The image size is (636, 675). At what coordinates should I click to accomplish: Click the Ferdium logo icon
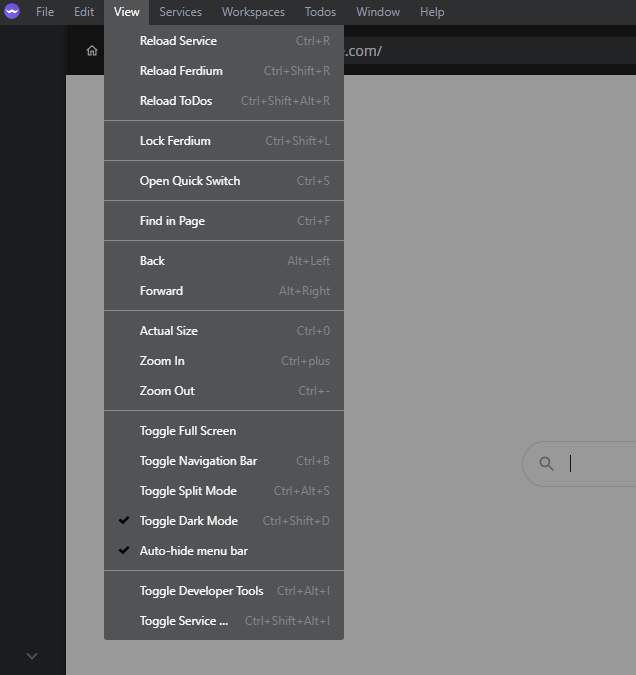(x=12, y=12)
